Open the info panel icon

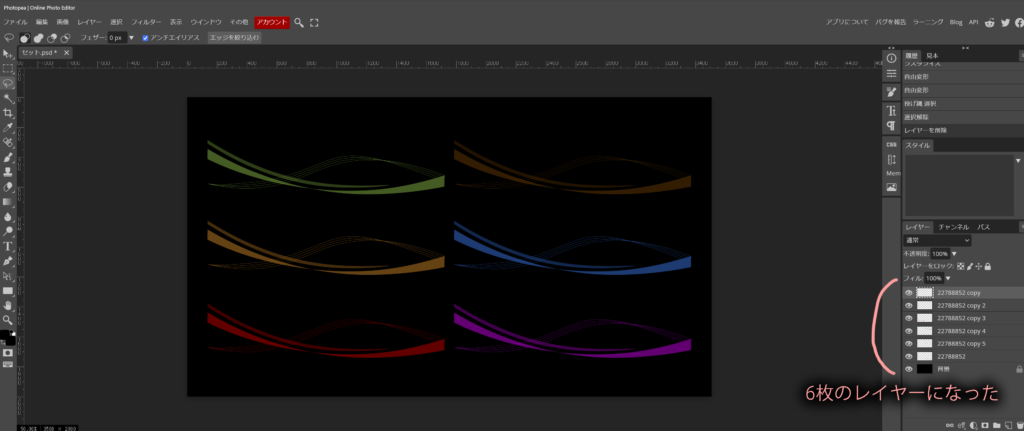[x=891, y=57]
